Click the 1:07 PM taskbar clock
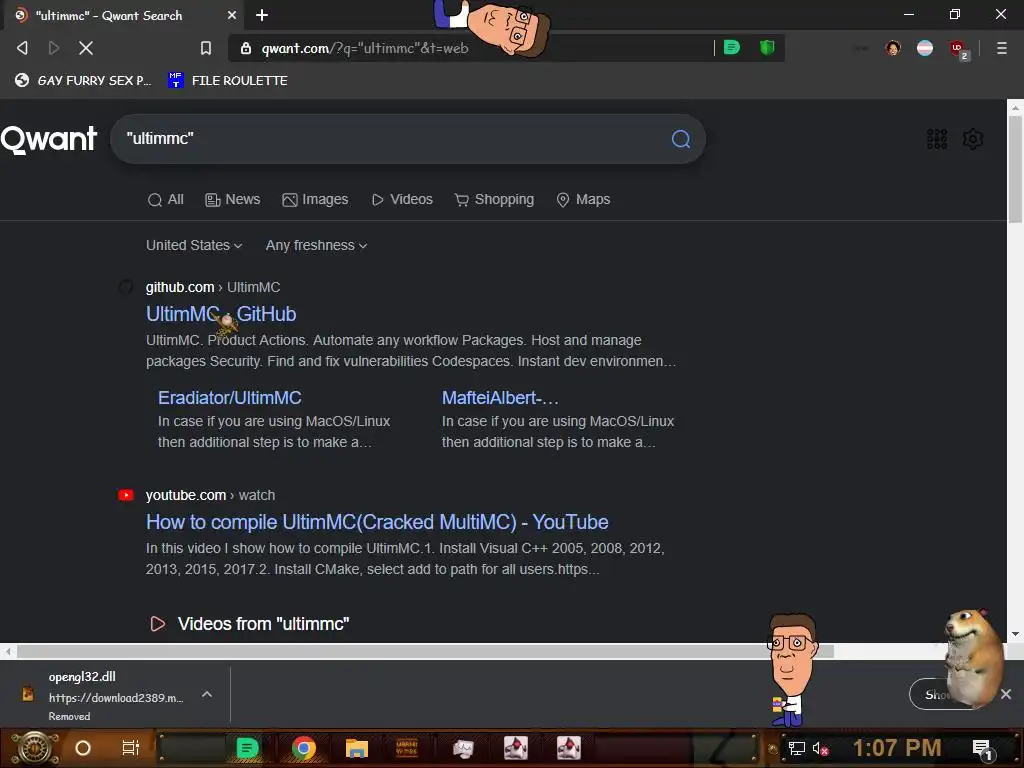1024x768 pixels. pos(897,748)
